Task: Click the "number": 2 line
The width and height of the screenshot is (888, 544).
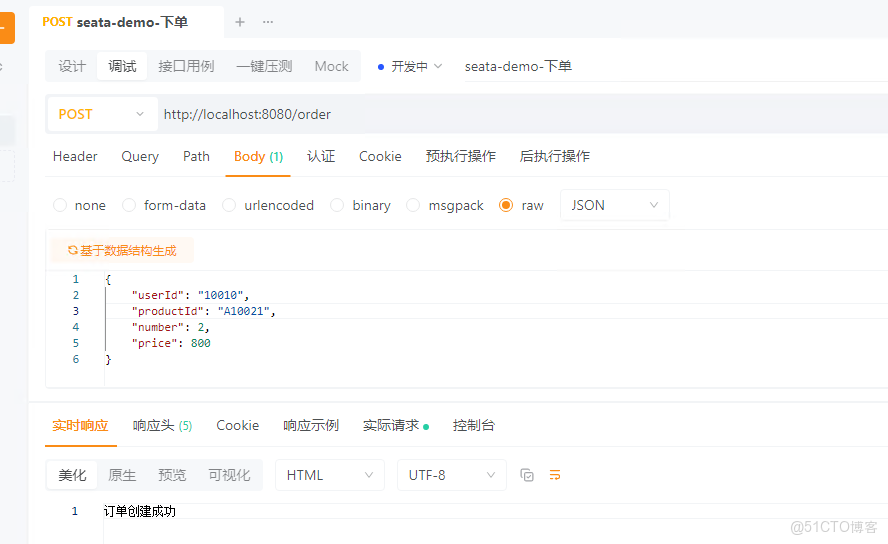Action: (170, 327)
